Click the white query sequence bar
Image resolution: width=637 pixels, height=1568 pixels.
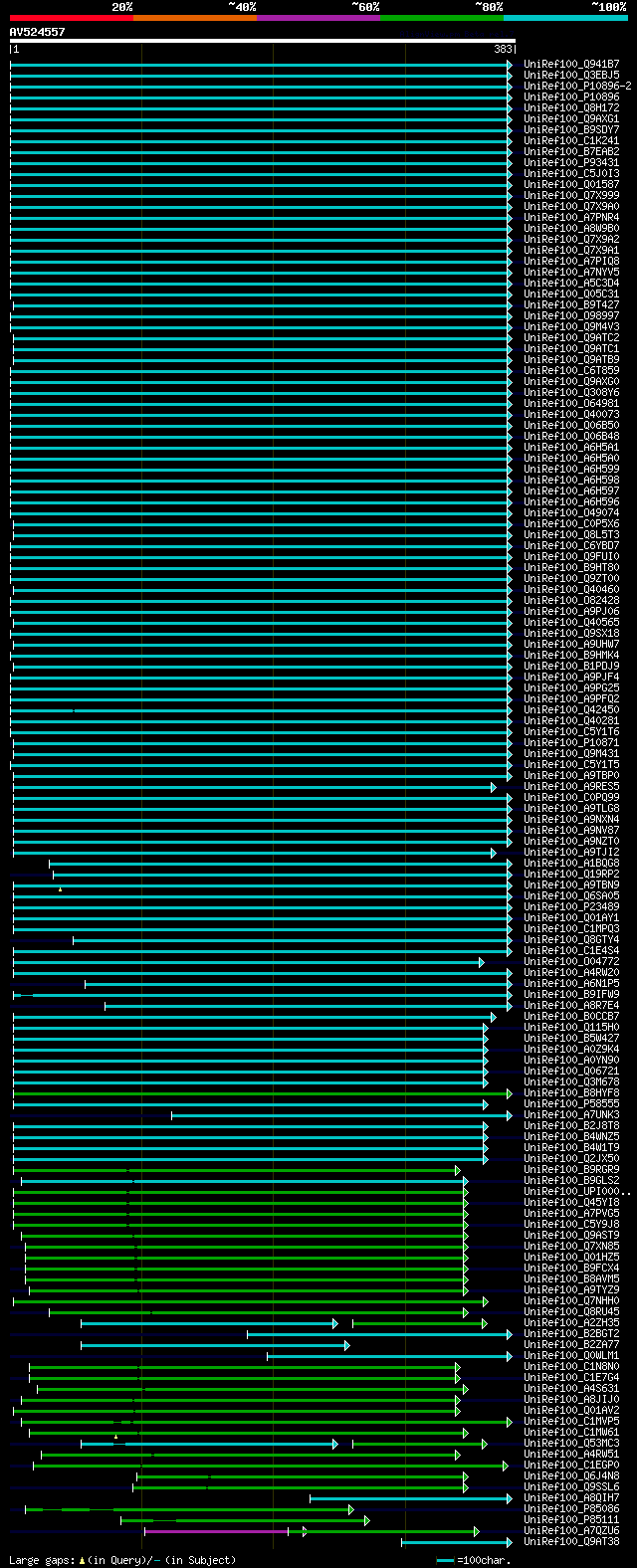click(x=263, y=41)
